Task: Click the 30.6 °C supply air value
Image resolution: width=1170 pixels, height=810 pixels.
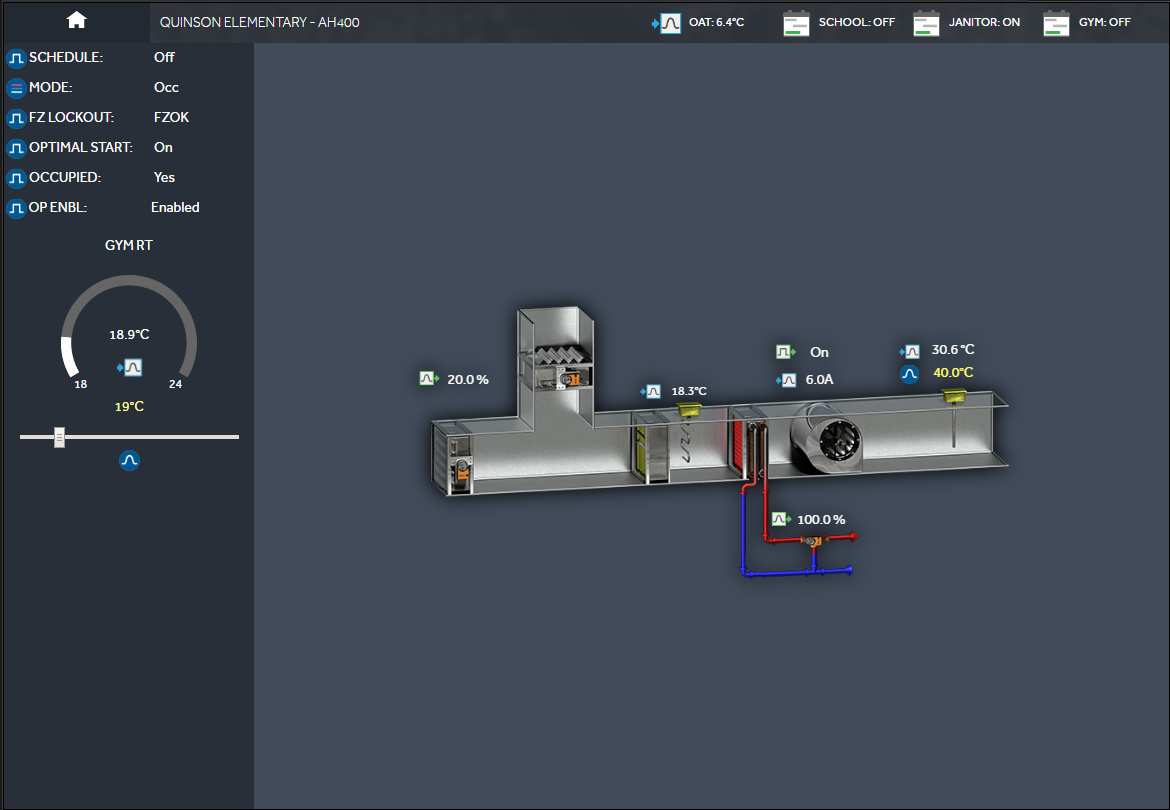Action: (x=953, y=350)
